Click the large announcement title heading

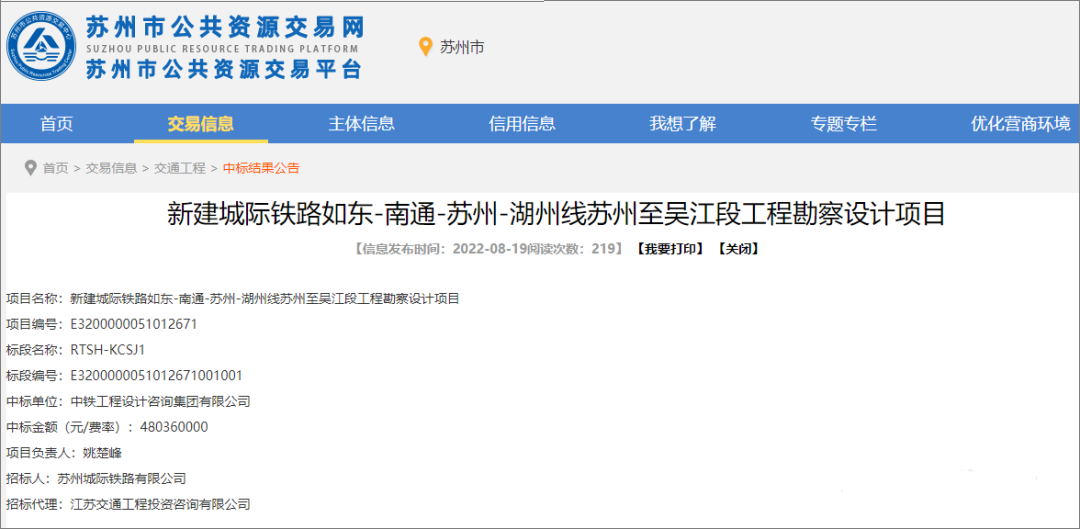[555, 214]
